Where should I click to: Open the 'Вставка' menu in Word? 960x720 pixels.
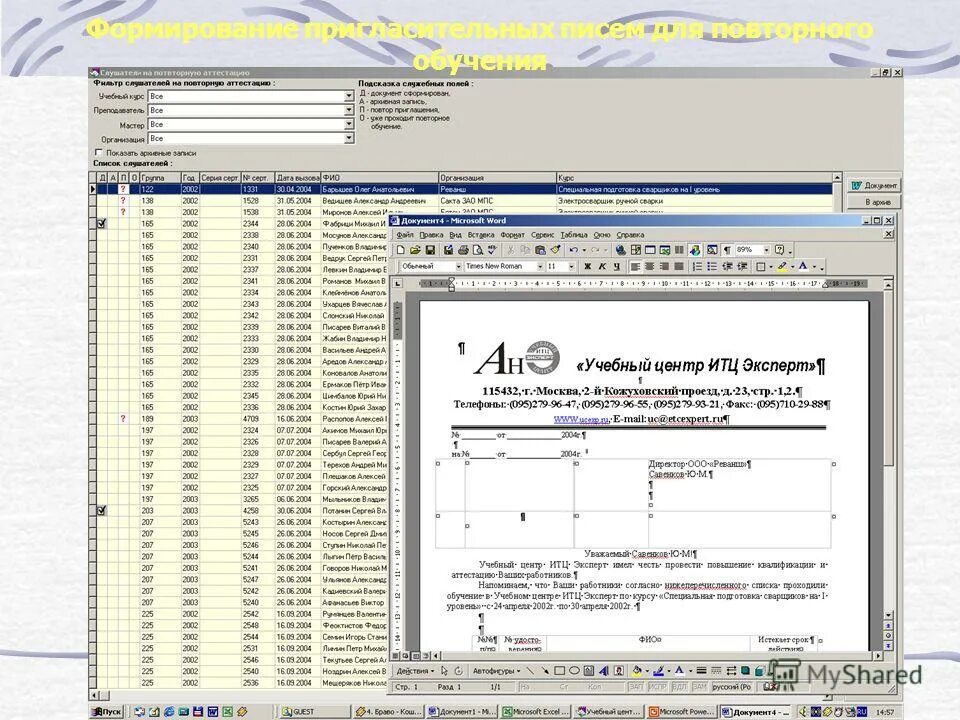(x=481, y=234)
